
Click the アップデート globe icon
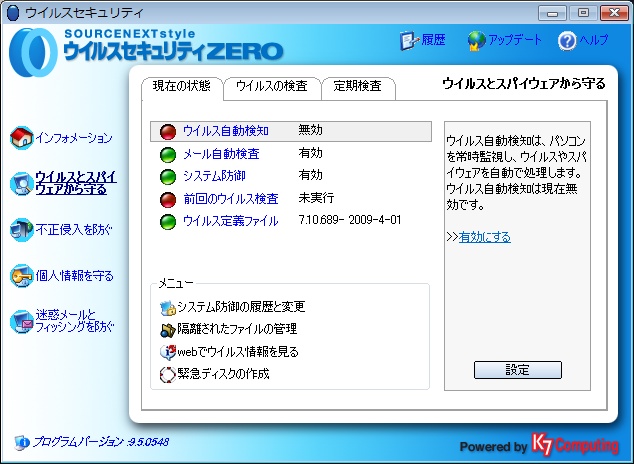476,41
